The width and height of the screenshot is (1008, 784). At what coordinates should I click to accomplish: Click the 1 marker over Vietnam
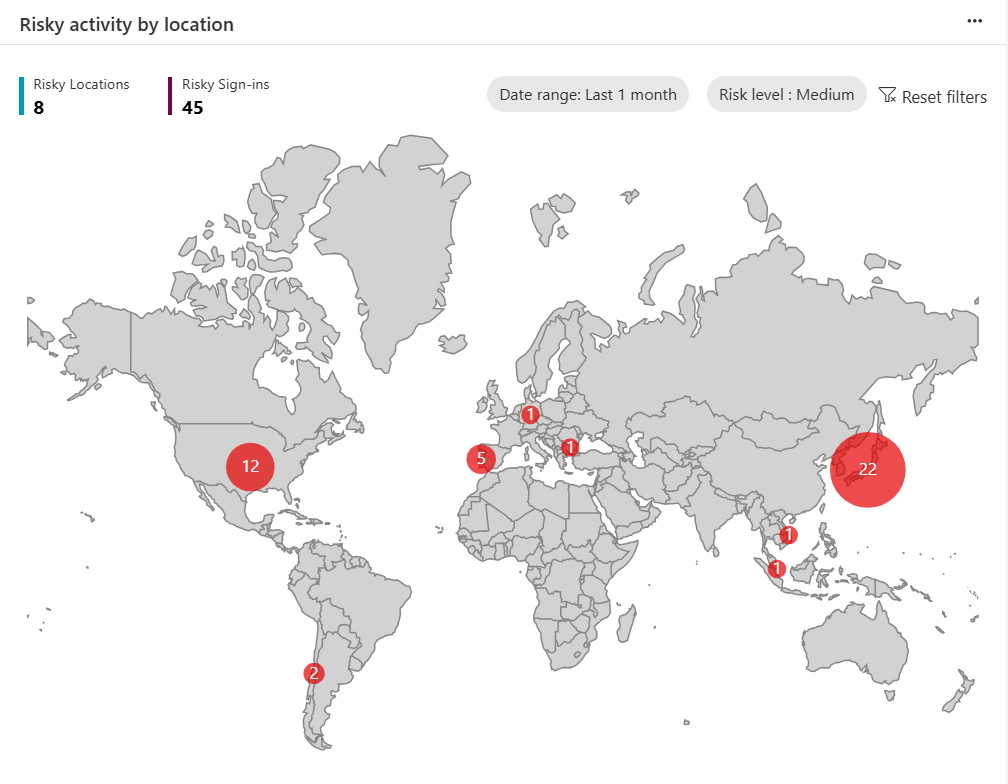coord(788,535)
